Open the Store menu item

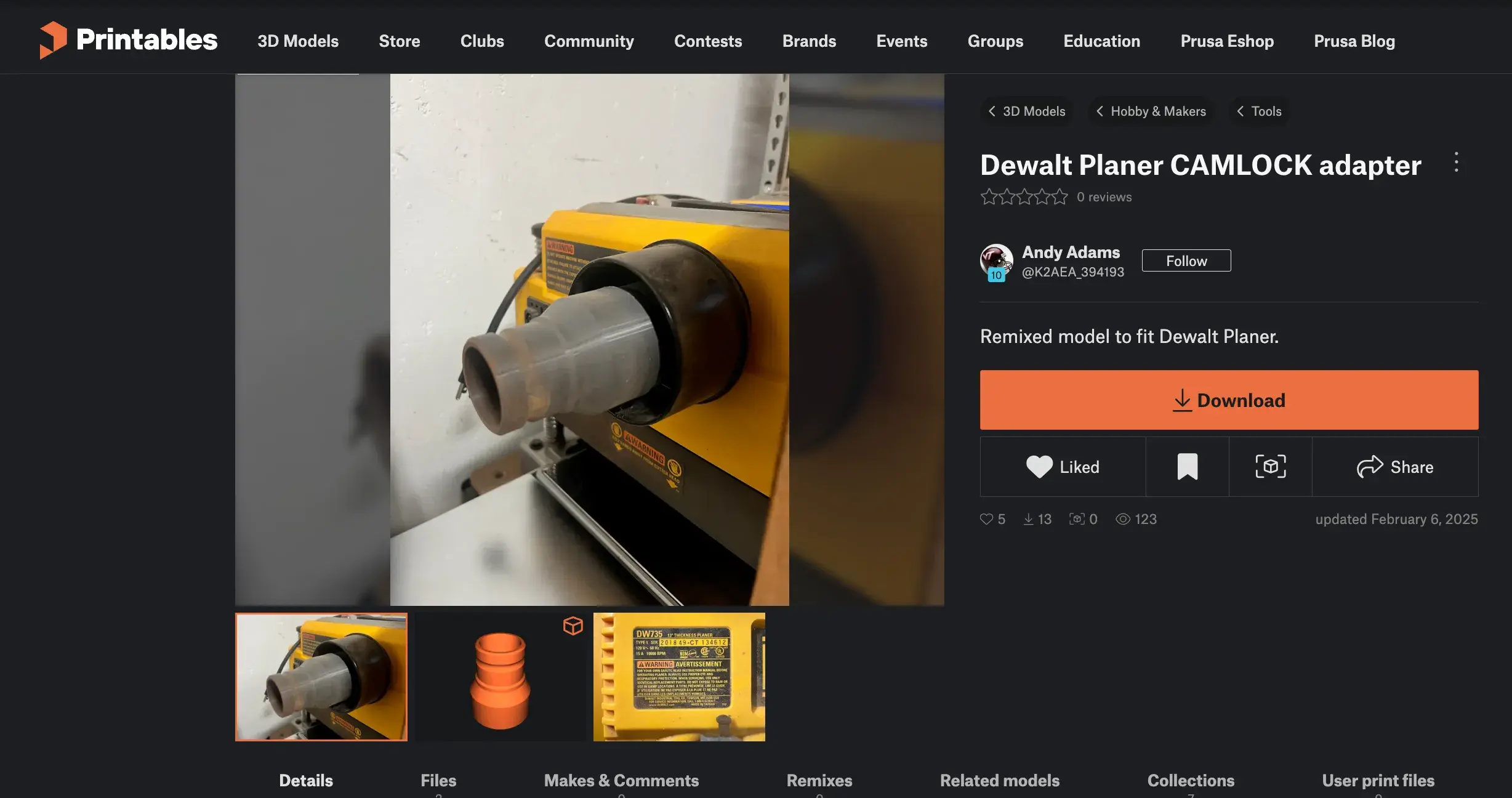[400, 41]
